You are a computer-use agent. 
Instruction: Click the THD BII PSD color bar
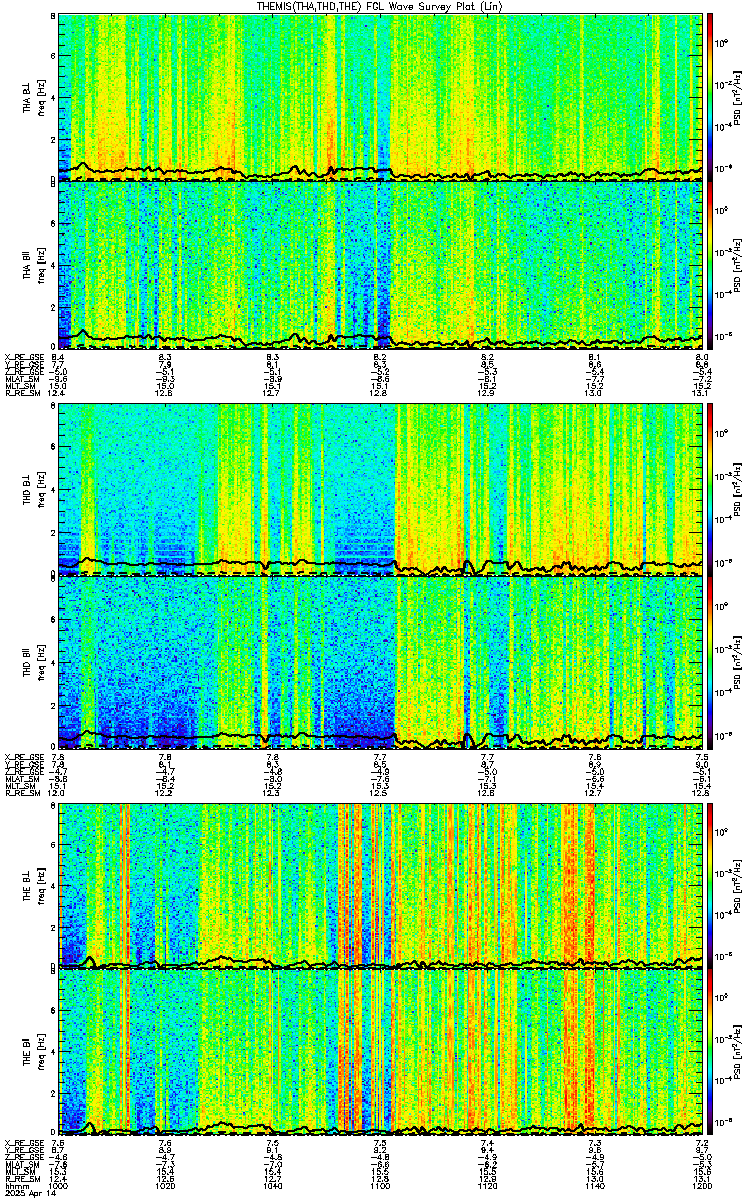pyautogui.click(x=710, y=661)
